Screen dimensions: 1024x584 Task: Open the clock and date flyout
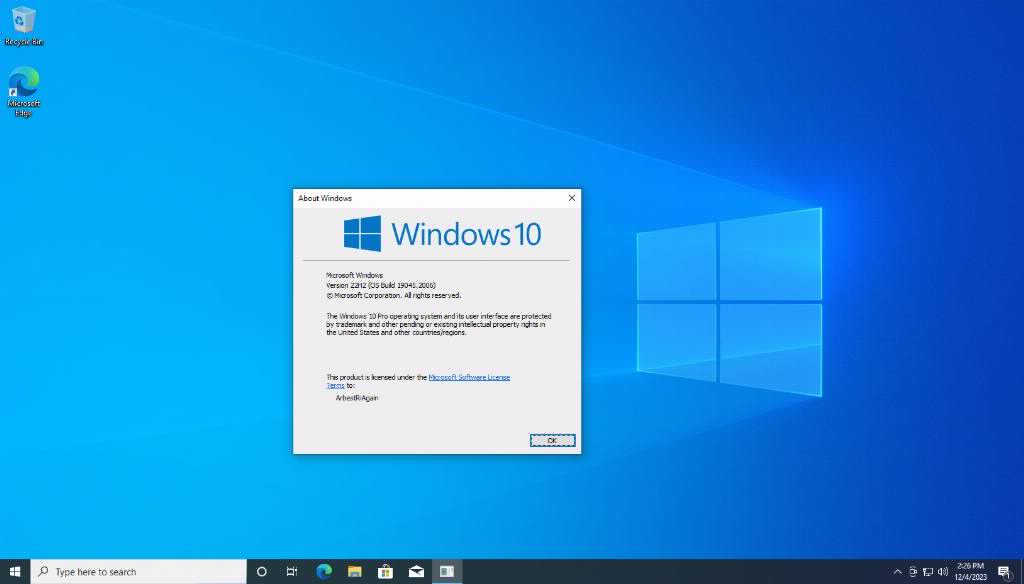(970, 572)
